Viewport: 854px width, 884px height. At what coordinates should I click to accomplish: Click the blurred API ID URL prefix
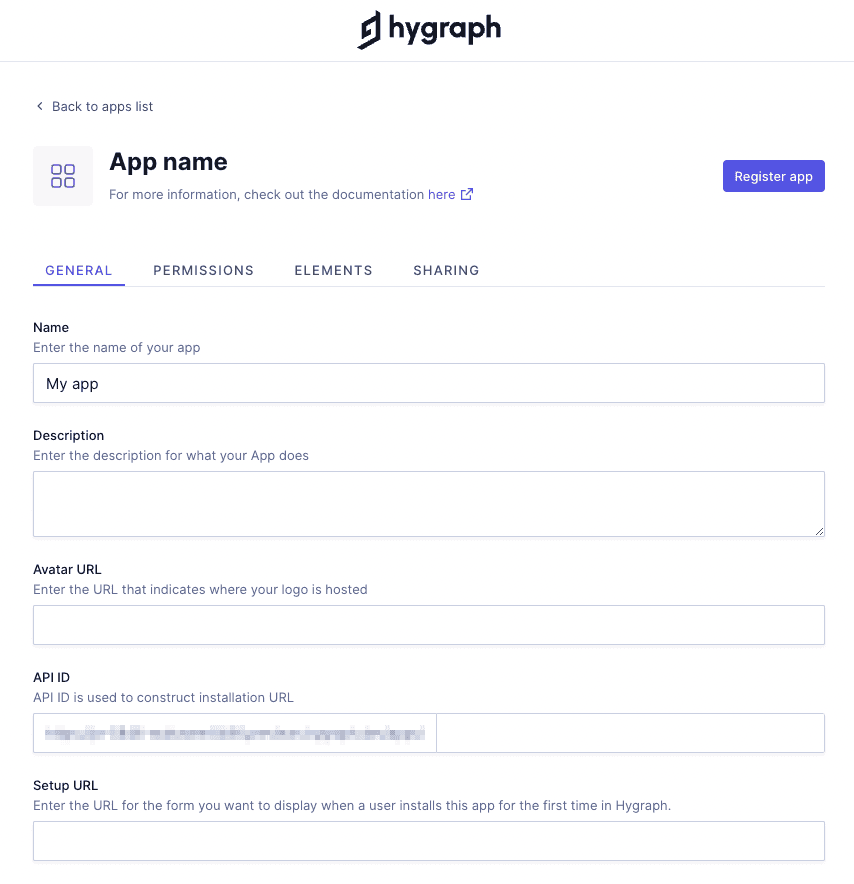(235, 733)
